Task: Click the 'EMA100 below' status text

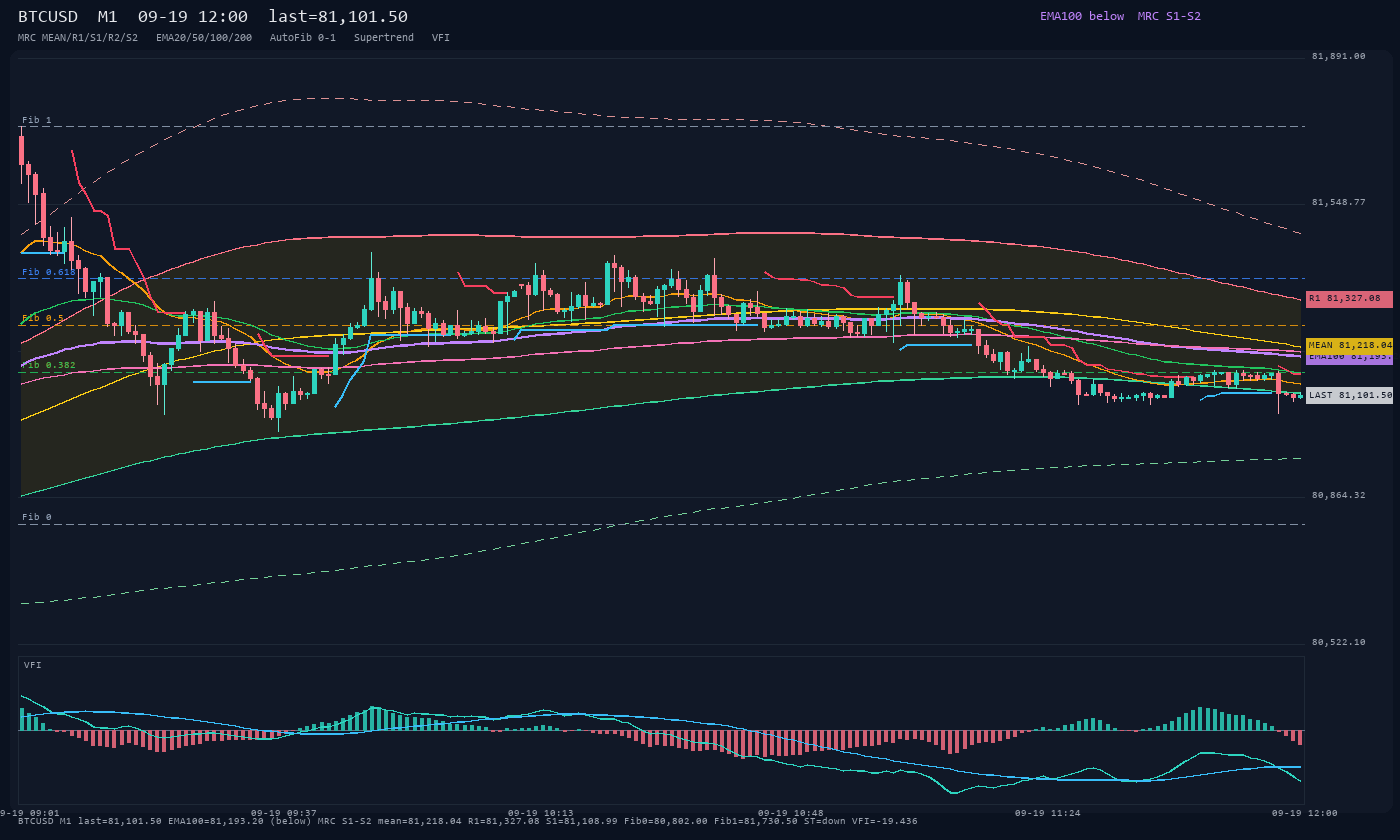Action: coord(1082,16)
